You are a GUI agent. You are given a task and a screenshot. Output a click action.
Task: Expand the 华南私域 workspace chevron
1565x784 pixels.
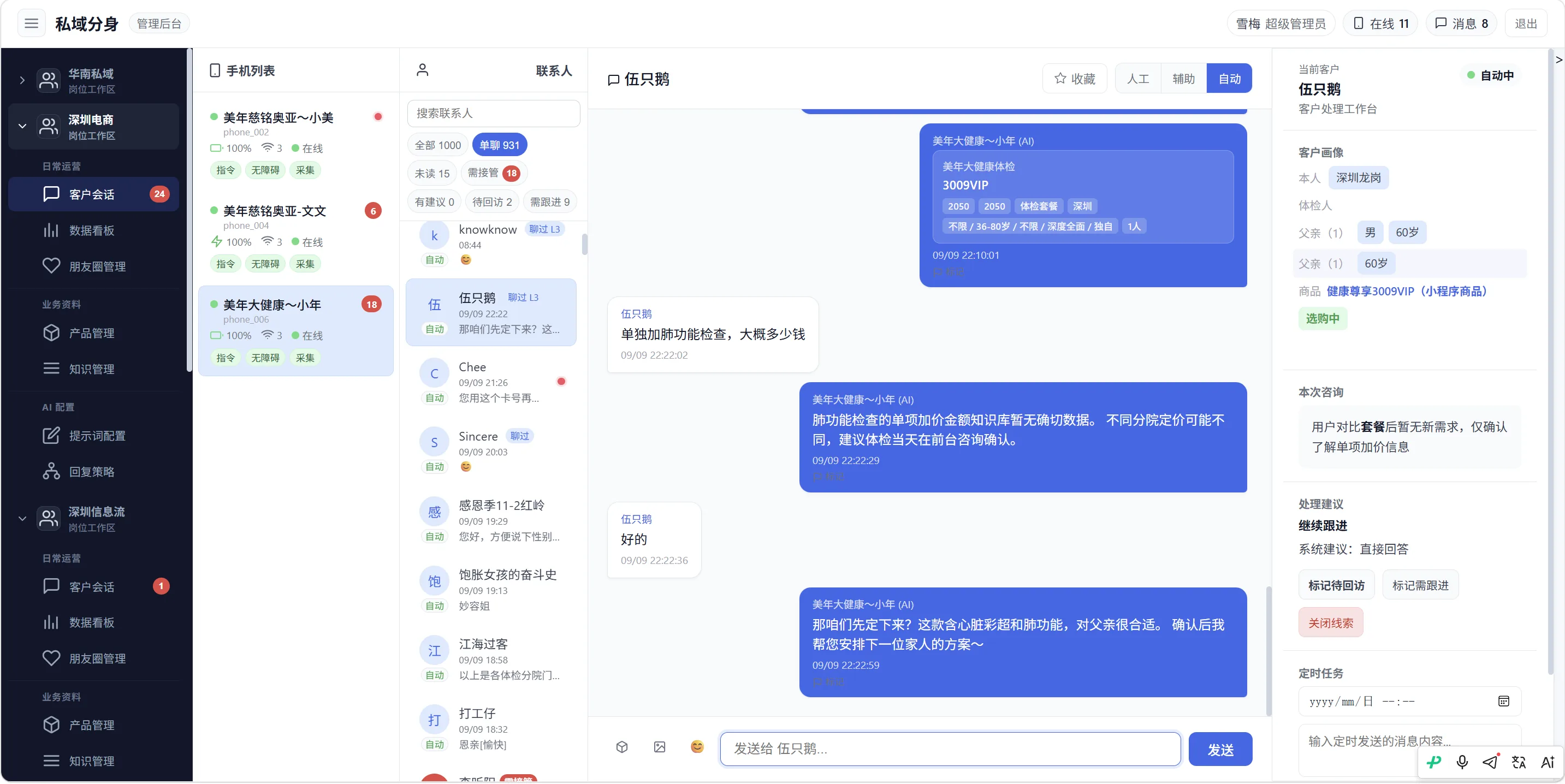pyautogui.click(x=22, y=80)
